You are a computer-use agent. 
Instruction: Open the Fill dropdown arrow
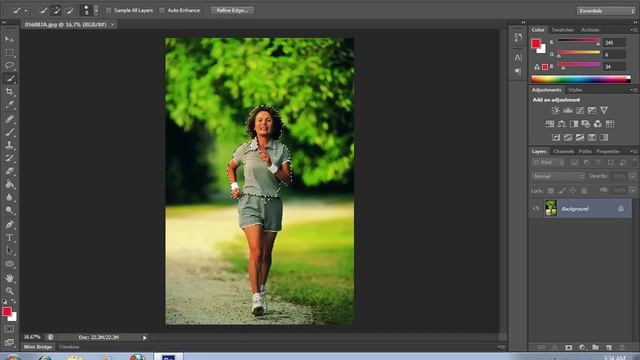[x=632, y=191]
